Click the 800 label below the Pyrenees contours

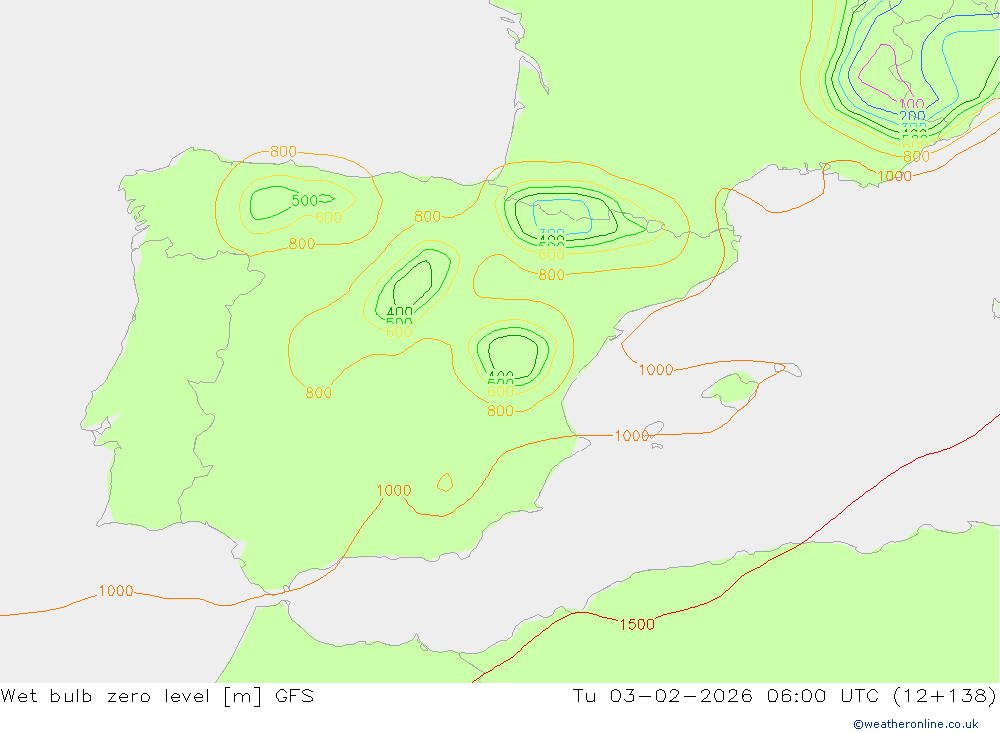[552, 275]
